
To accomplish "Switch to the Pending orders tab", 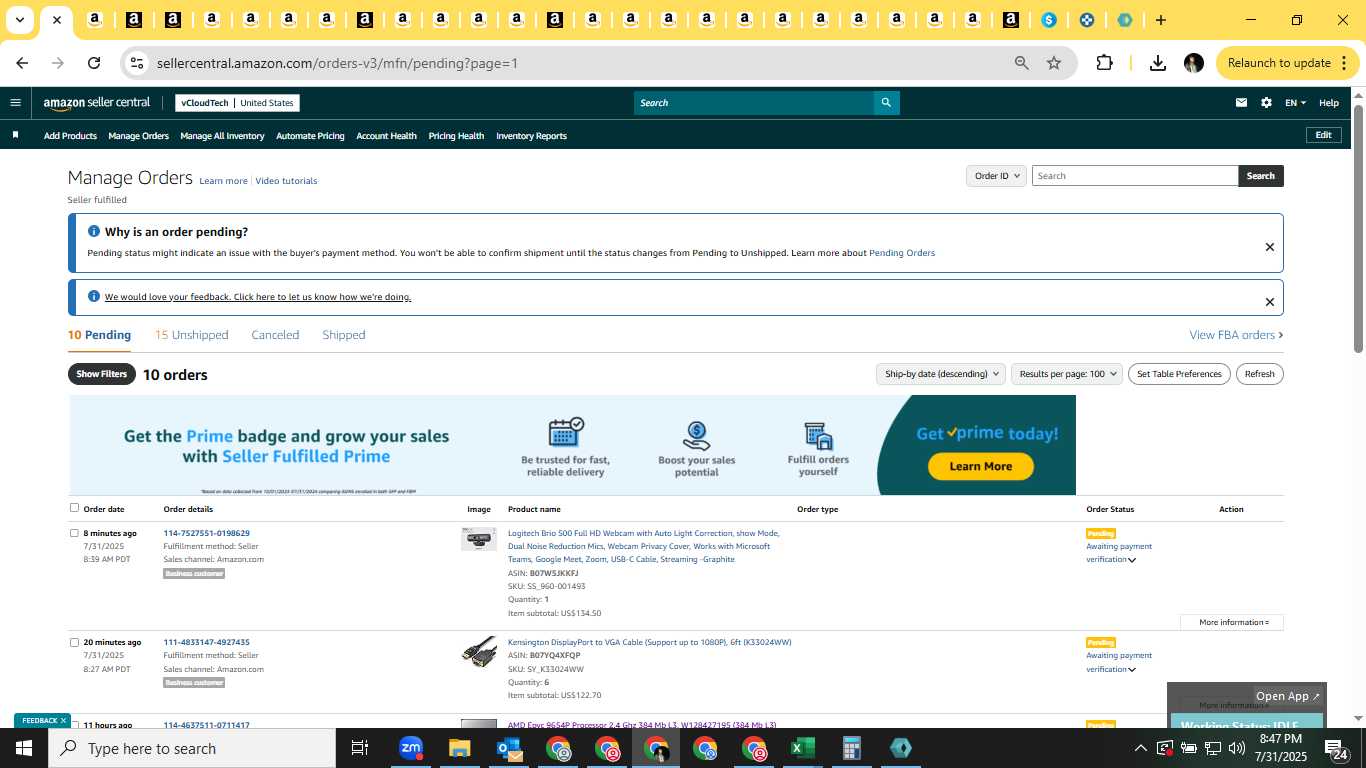I will (x=99, y=335).
